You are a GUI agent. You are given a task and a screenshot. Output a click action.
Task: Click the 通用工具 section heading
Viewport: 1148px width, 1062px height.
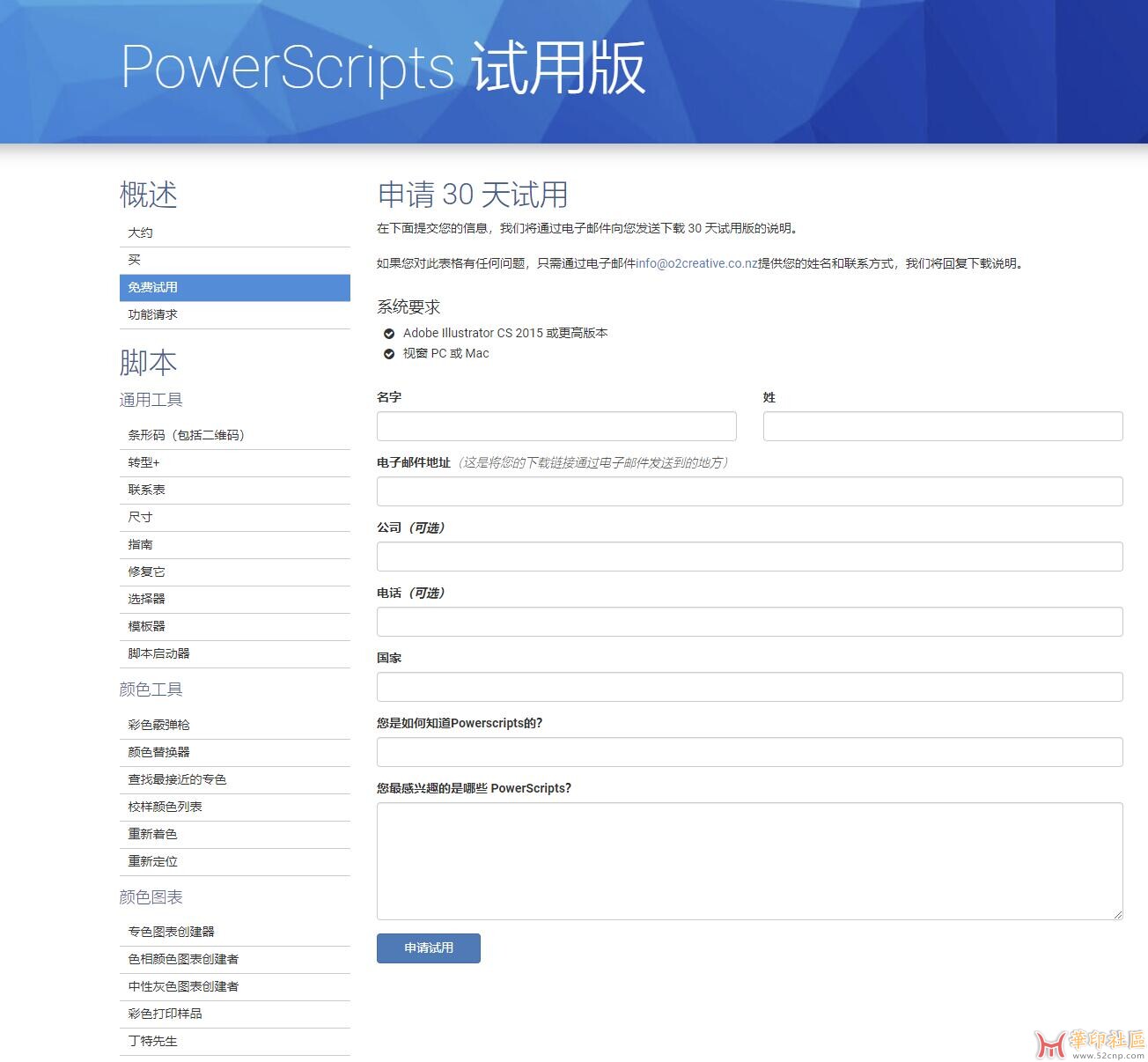coord(151,400)
